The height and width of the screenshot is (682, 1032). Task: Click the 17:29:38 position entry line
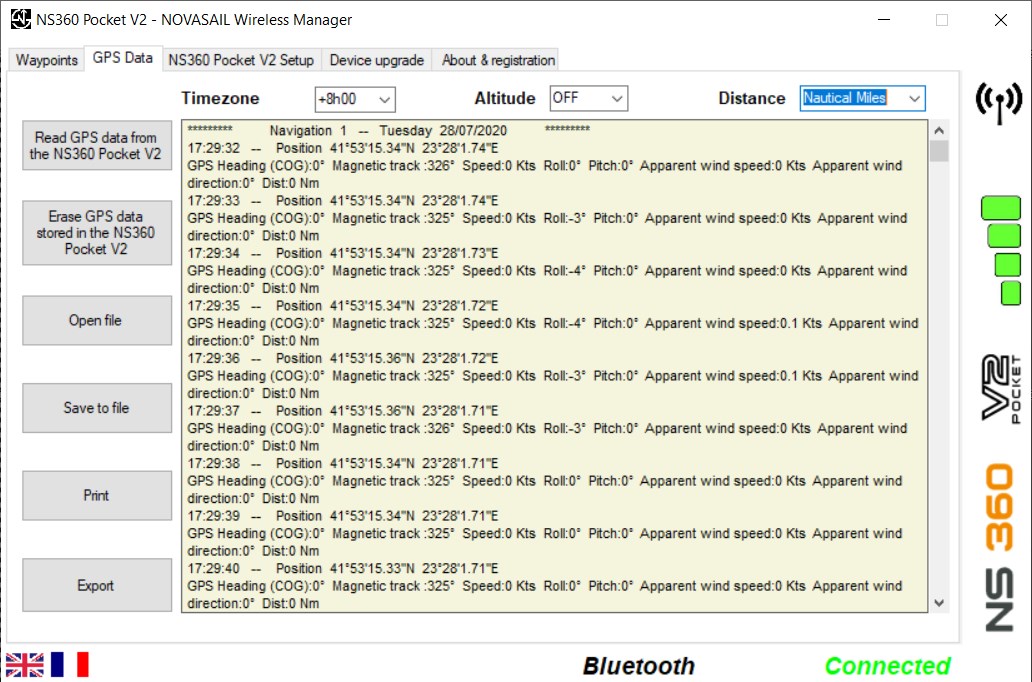coord(343,463)
